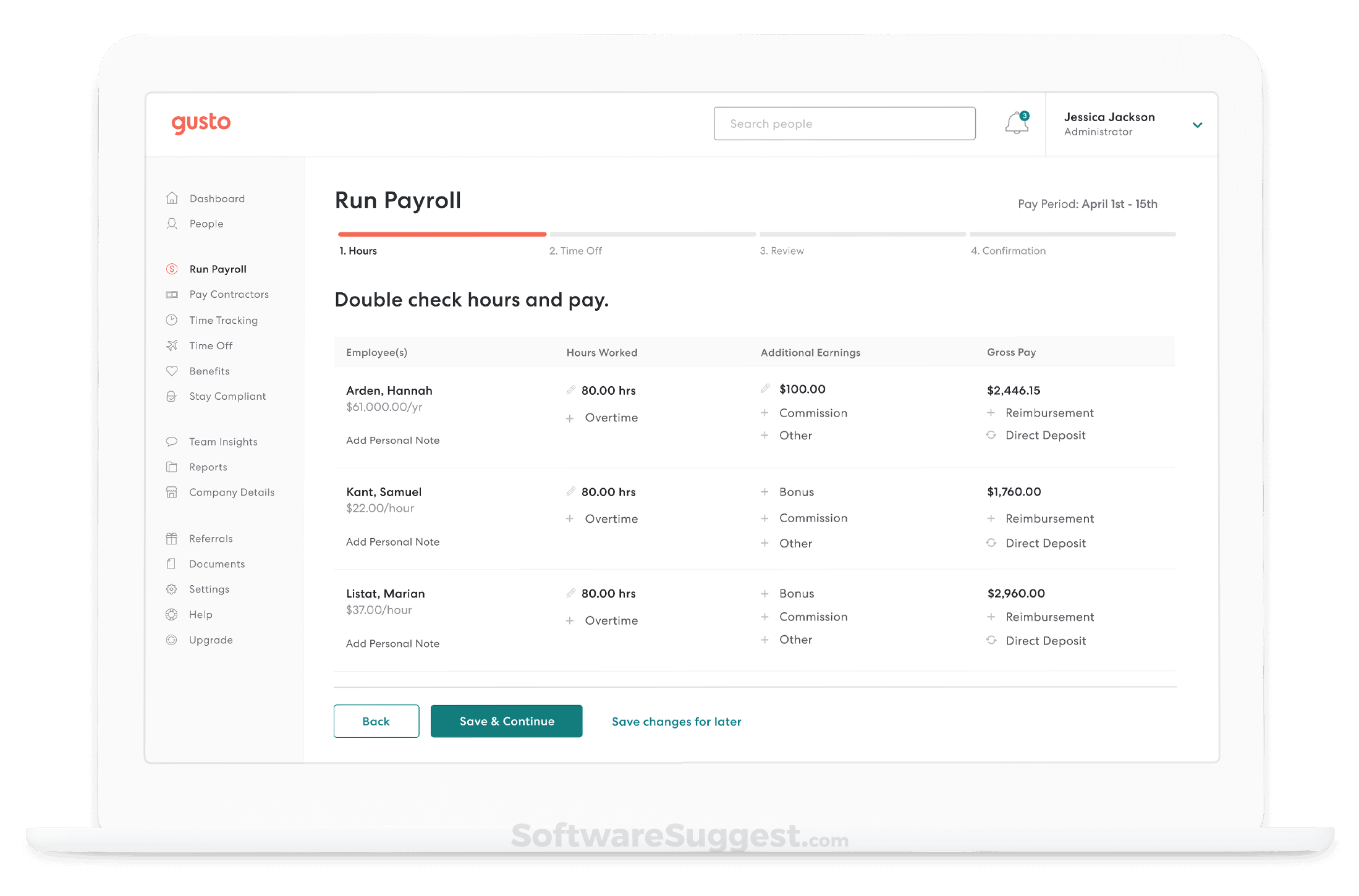Click the payroll step progress bar
This screenshot has width=1359, height=896.
757,234
